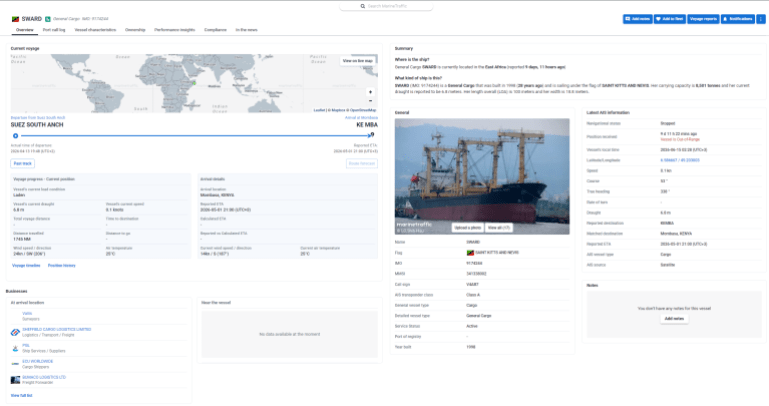The height and width of the screenshot is (406, 769).
Task: Click the flag icon in the Flag row
Action: pos(470,253)
